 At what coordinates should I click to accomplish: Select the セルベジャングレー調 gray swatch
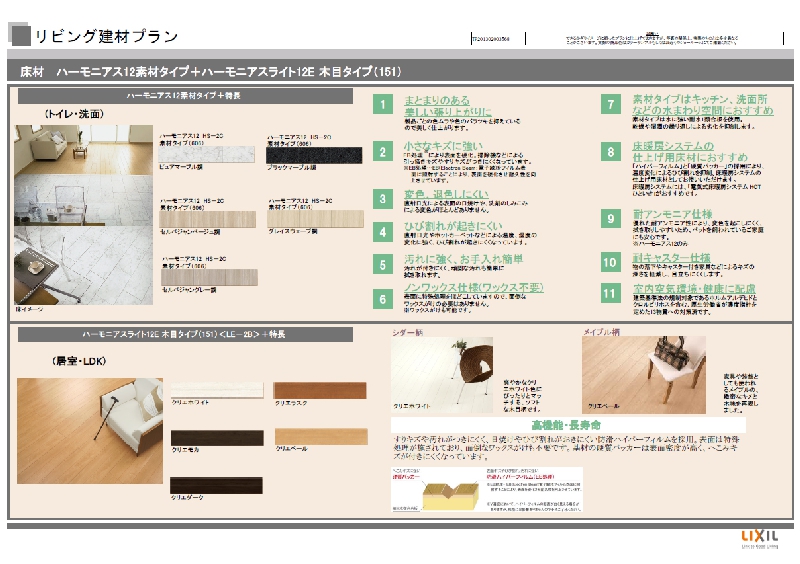coord(209,277)
